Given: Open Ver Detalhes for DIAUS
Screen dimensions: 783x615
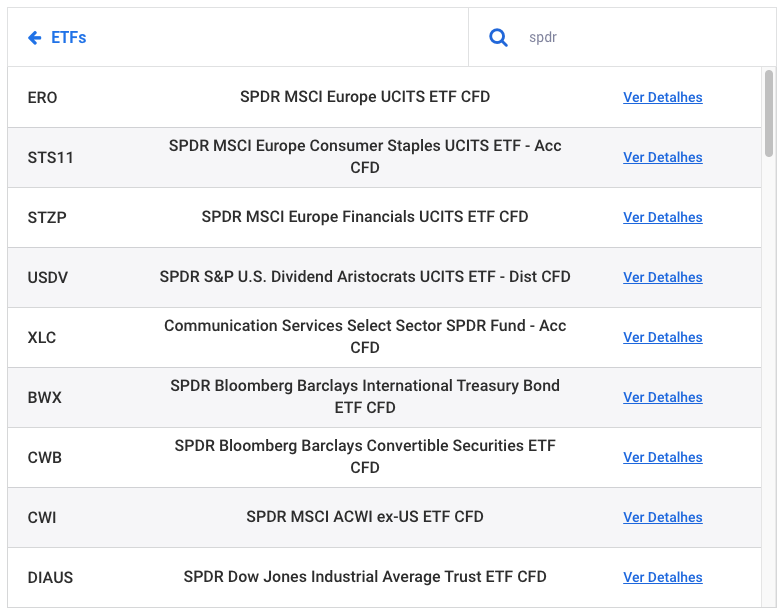Looking at the screenshot, I should (x=663, y=577).
